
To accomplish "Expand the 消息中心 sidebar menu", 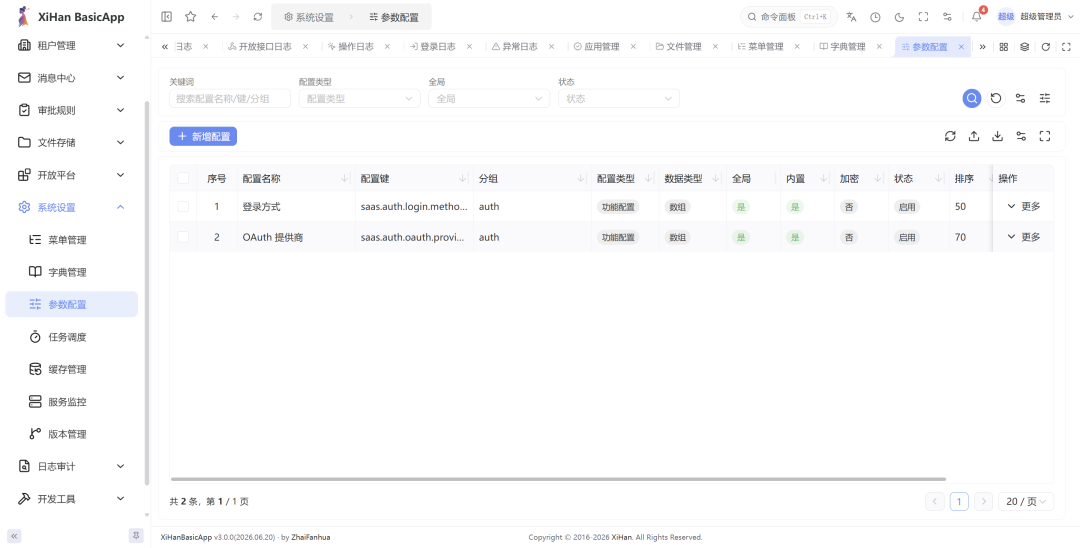I will pos(72,78).
